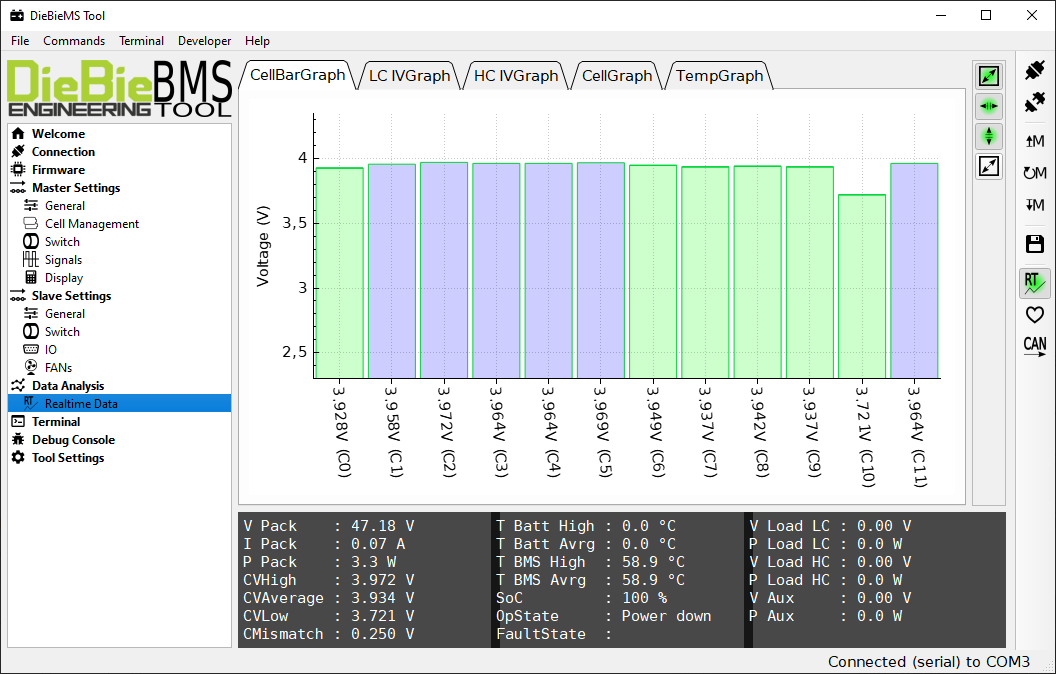Toggle vertical zoom button for graph

[989, 136]
